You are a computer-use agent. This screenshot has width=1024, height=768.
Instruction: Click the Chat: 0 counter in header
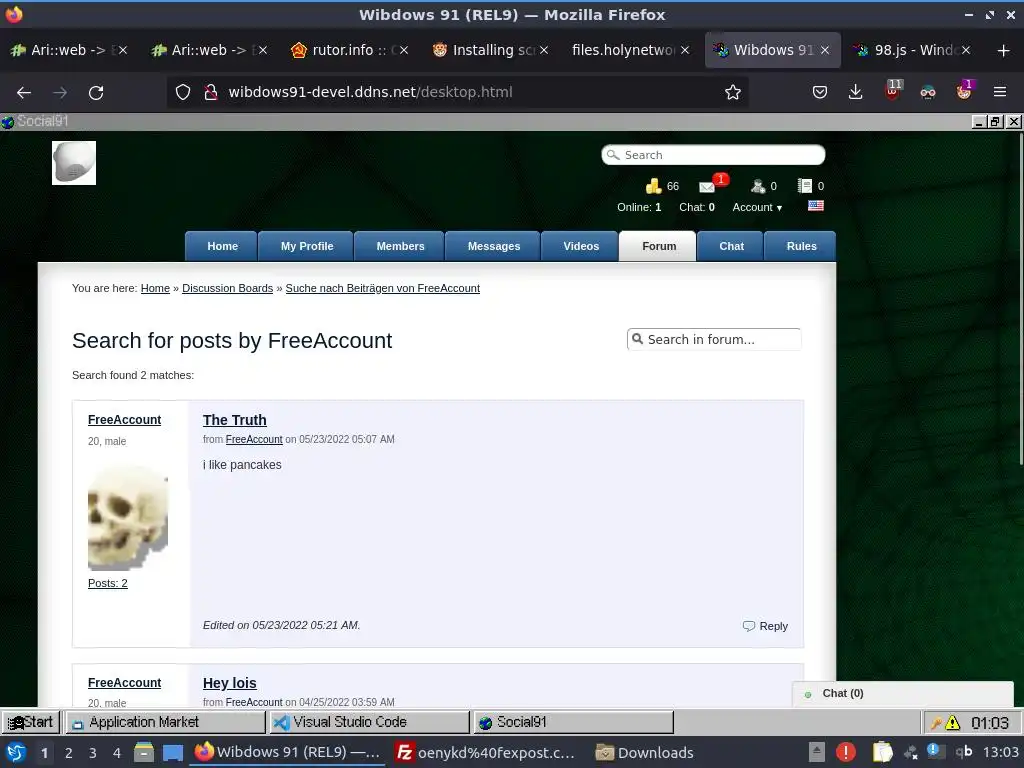pyautogui.click(x=697, y=207)
